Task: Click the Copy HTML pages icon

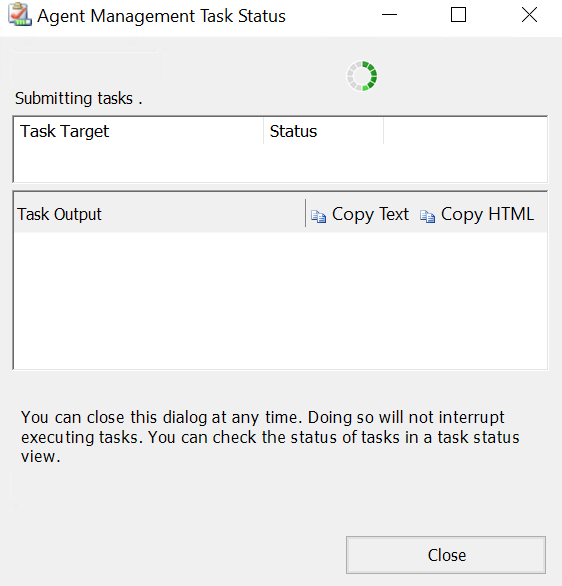Action: [427, 216]
